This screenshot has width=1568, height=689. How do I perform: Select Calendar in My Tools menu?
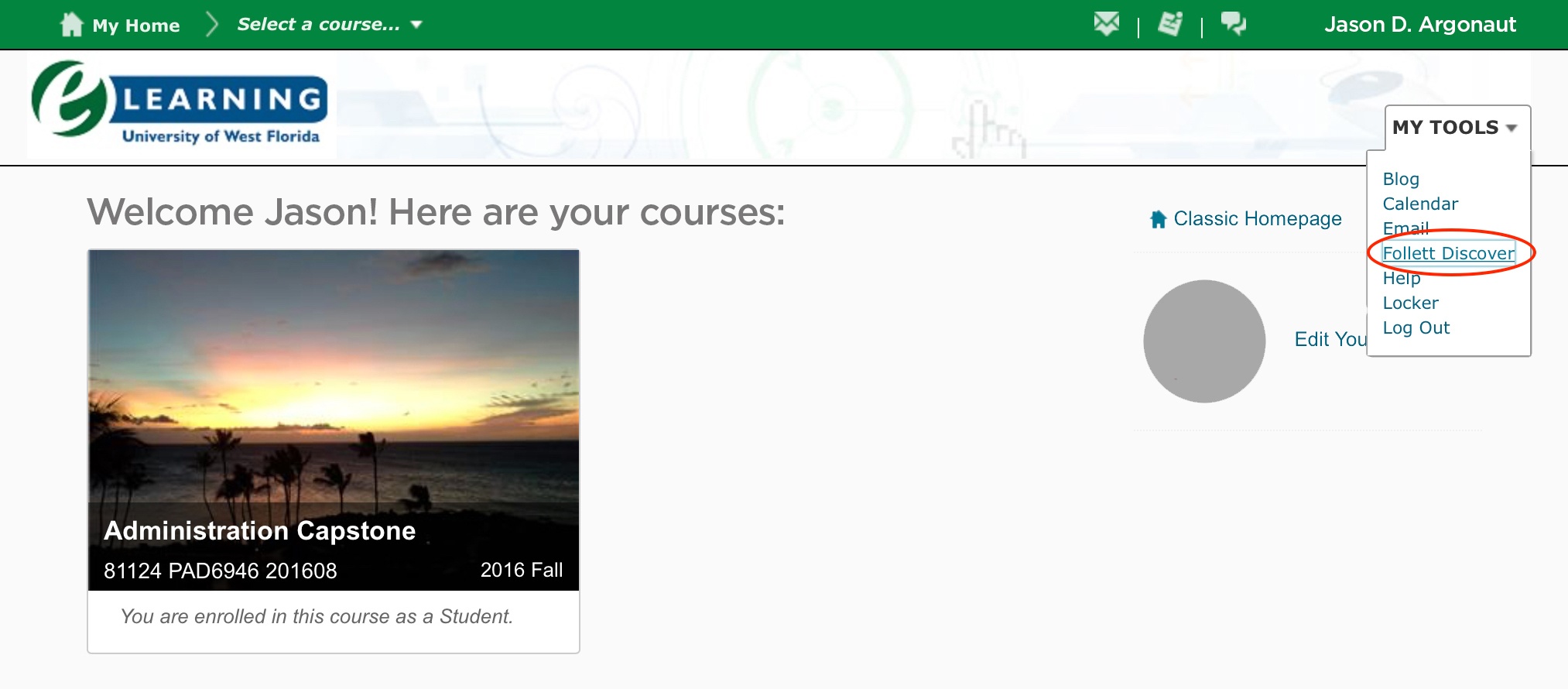[x=1420, y=204]
